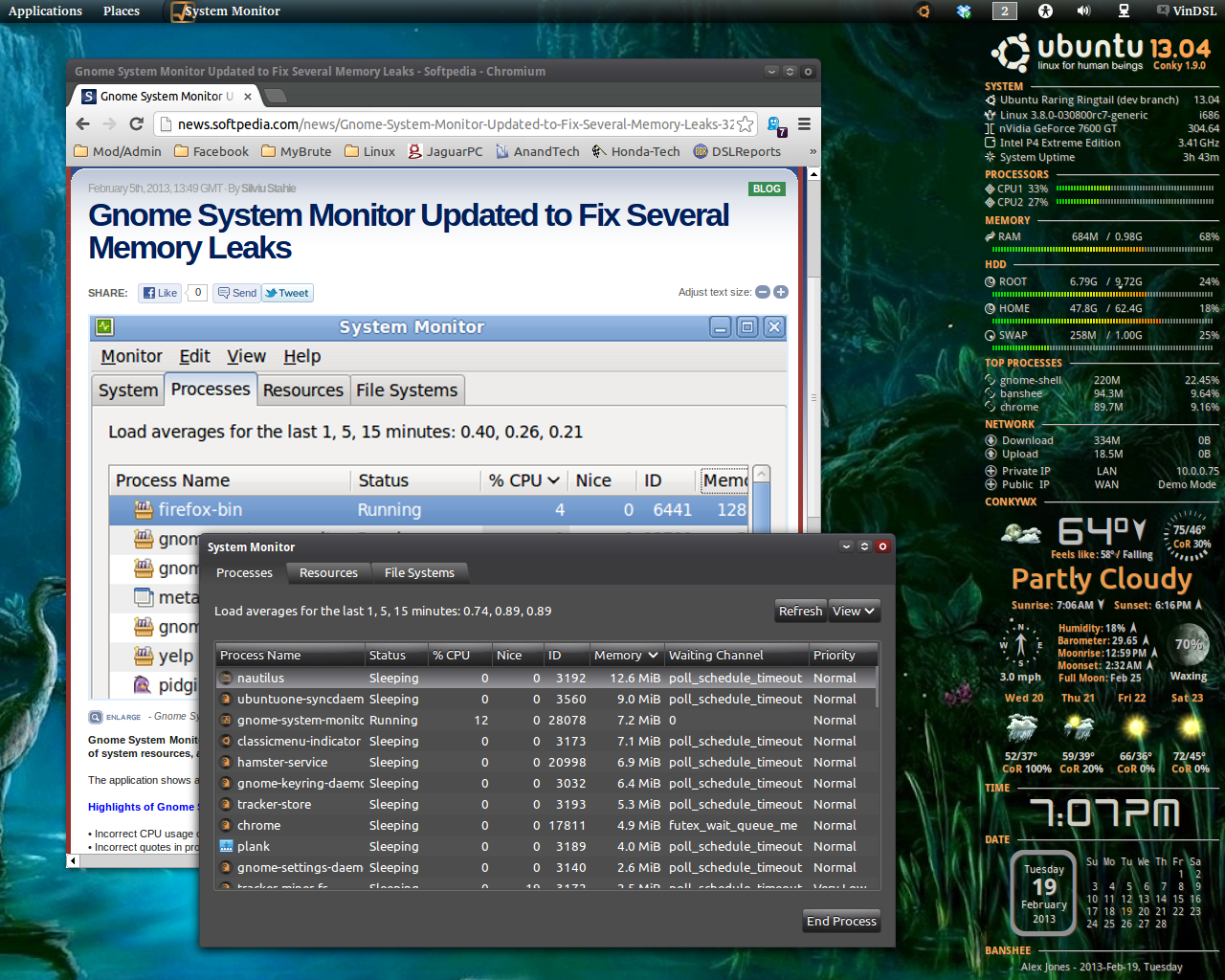This screenshot has width=1225, height=980.
Task: Roll up System Monitor window shade button
Action: point(846,546)
